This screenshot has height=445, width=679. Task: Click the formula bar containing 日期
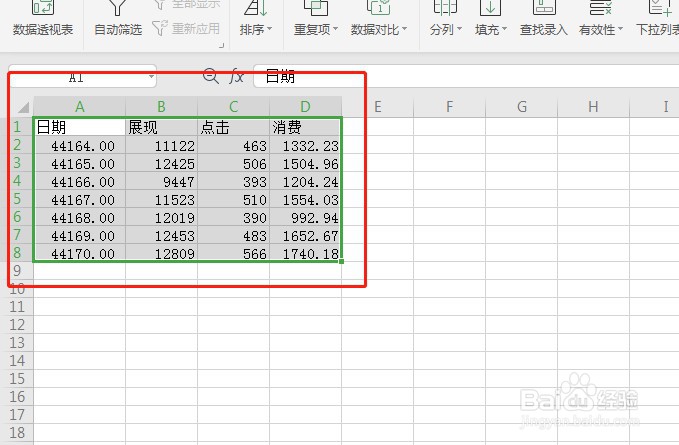pos(466,77)
